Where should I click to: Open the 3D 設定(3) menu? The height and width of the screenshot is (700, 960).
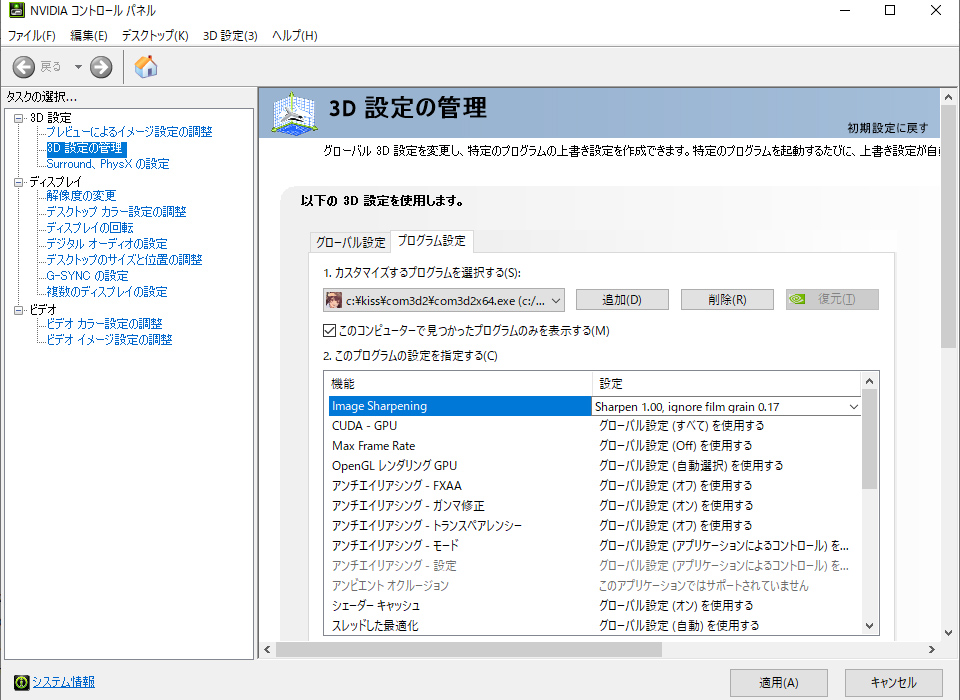coord(230,36)
